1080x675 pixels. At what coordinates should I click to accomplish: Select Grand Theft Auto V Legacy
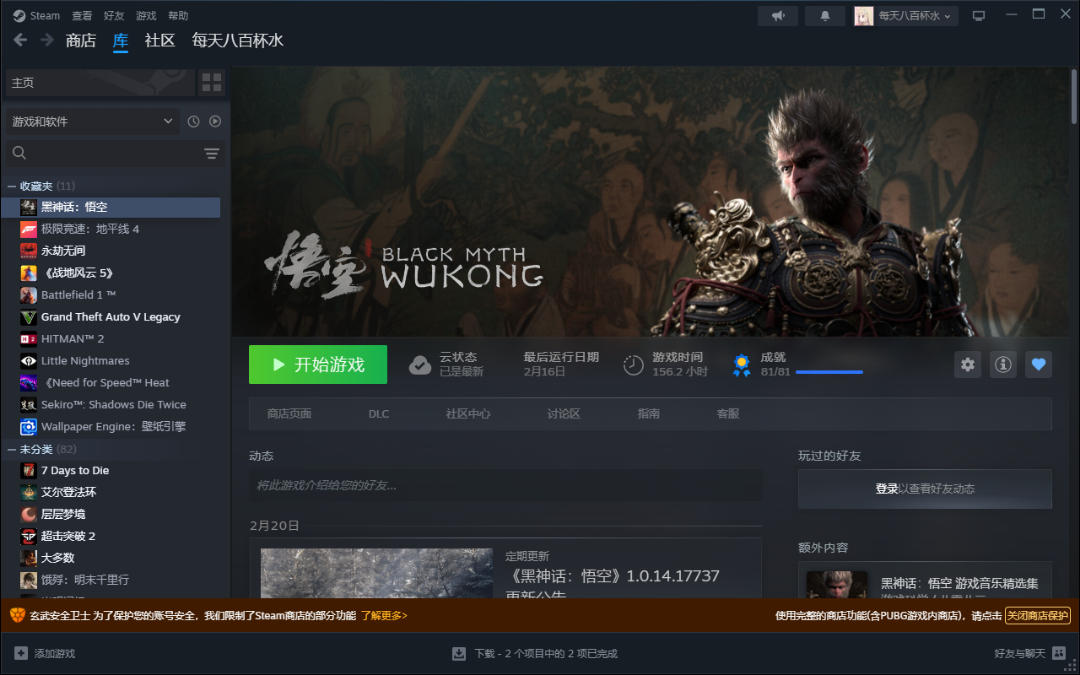(x=111, y=317)
